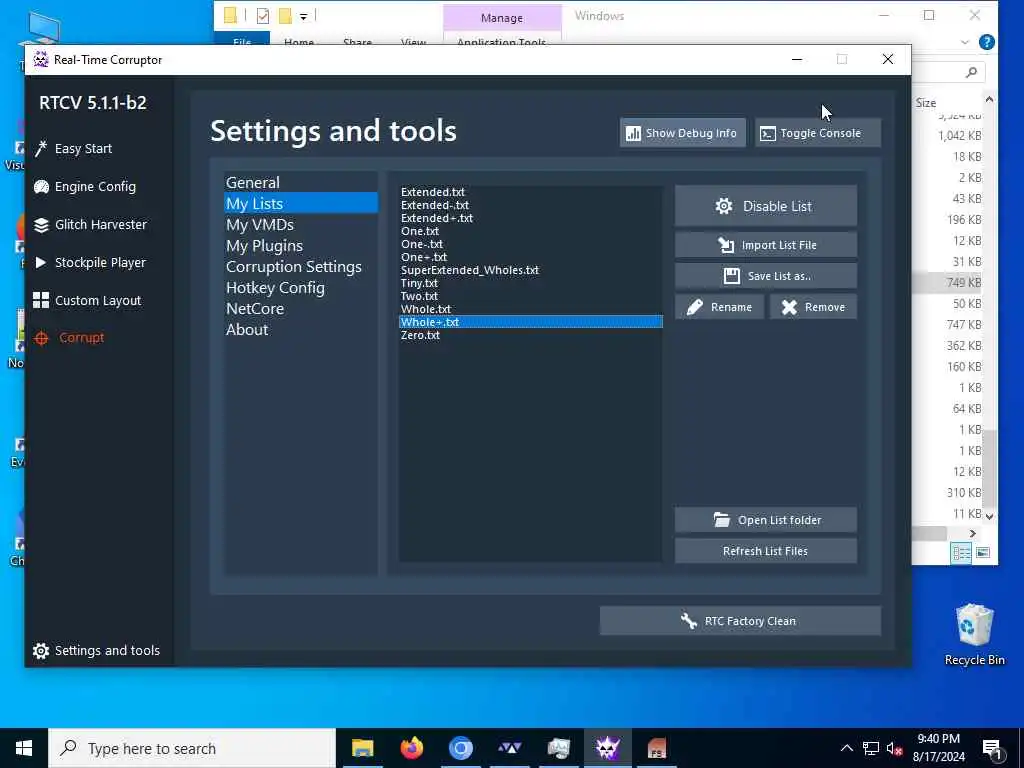Rename the selected list
The width and height of the screenshot is (1024, 768).
tap(720, 307)
